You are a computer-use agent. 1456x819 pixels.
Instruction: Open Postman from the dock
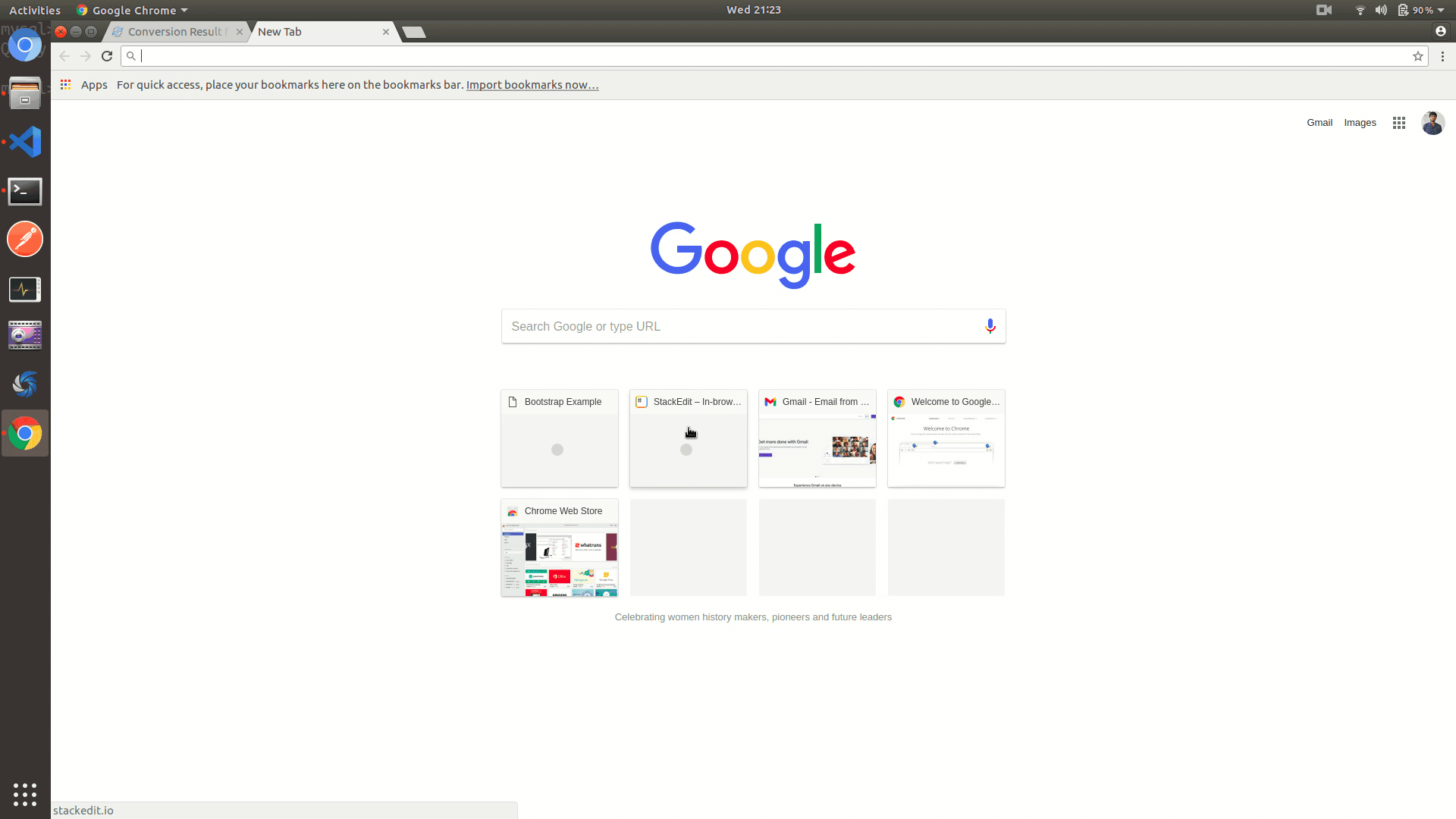coord(25,240)
